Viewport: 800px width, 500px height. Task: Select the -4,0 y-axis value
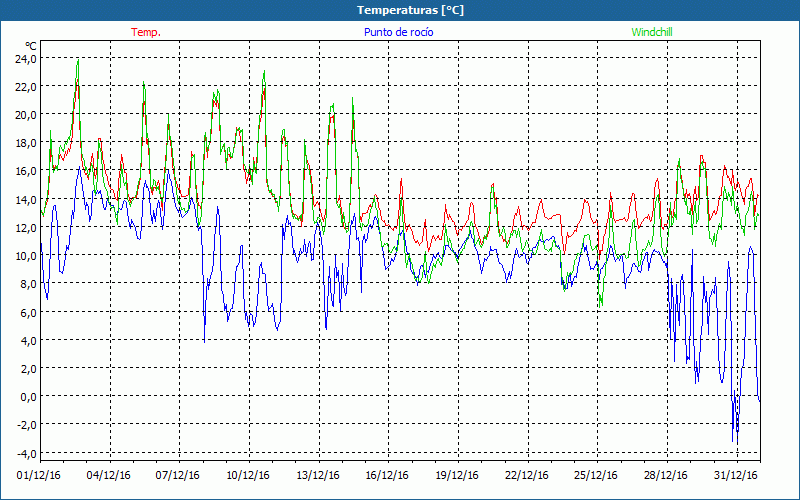point(27,453)
